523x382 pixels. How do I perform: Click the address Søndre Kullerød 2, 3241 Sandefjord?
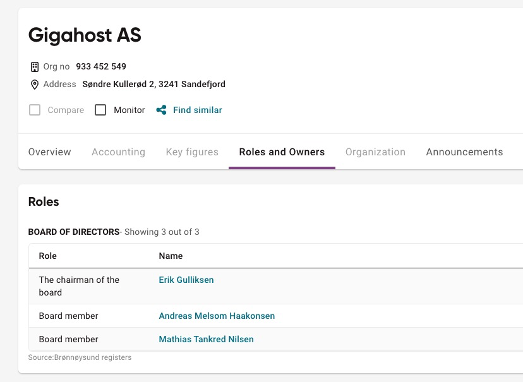pos(154,84)
